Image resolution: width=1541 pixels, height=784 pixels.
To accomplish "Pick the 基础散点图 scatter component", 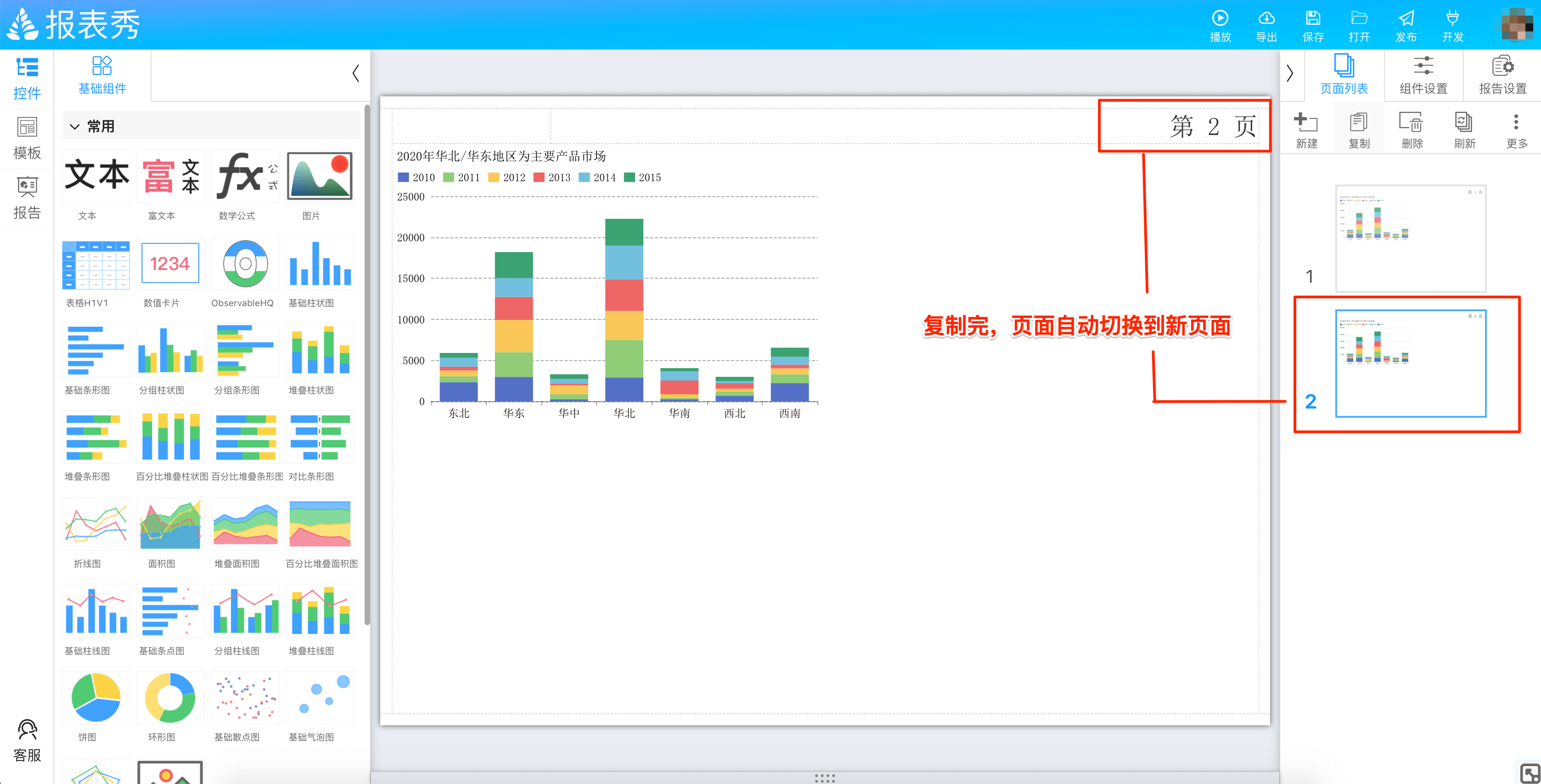I will pos(245,698).
